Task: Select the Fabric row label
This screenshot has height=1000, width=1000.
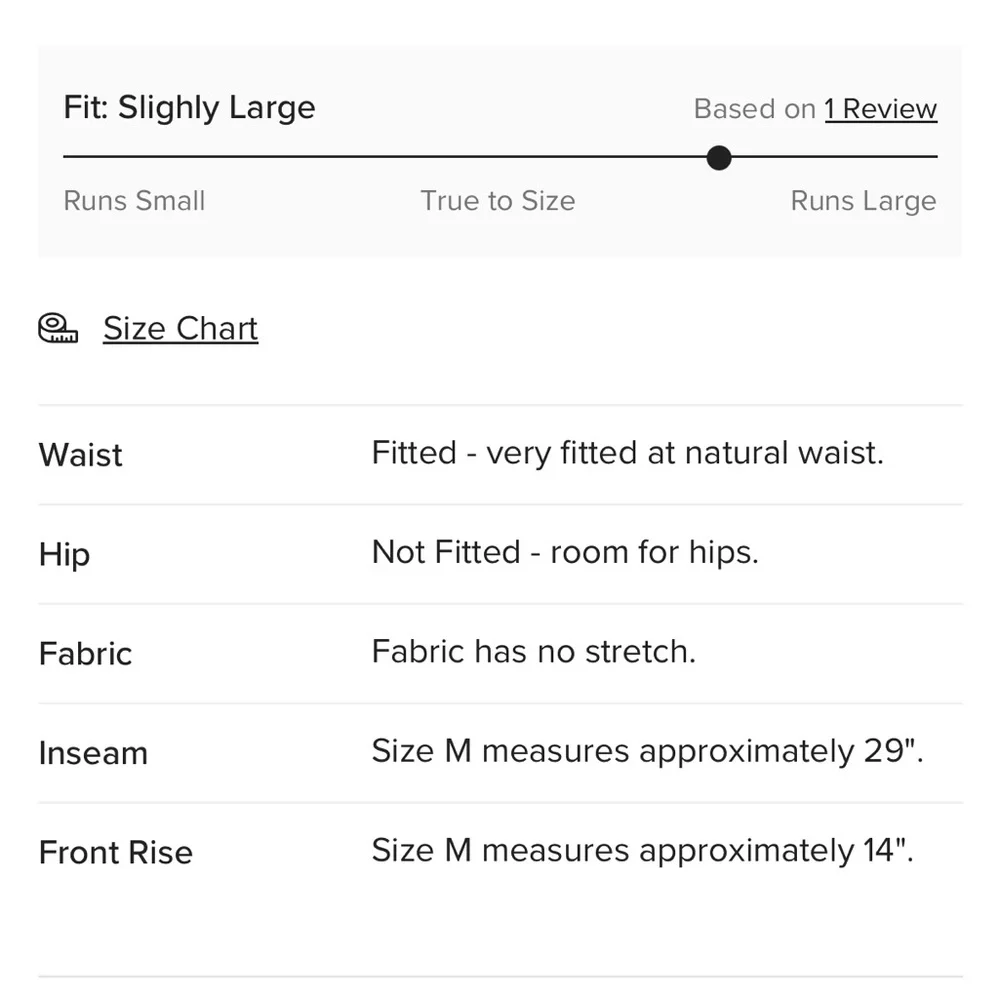Action: 85,653
